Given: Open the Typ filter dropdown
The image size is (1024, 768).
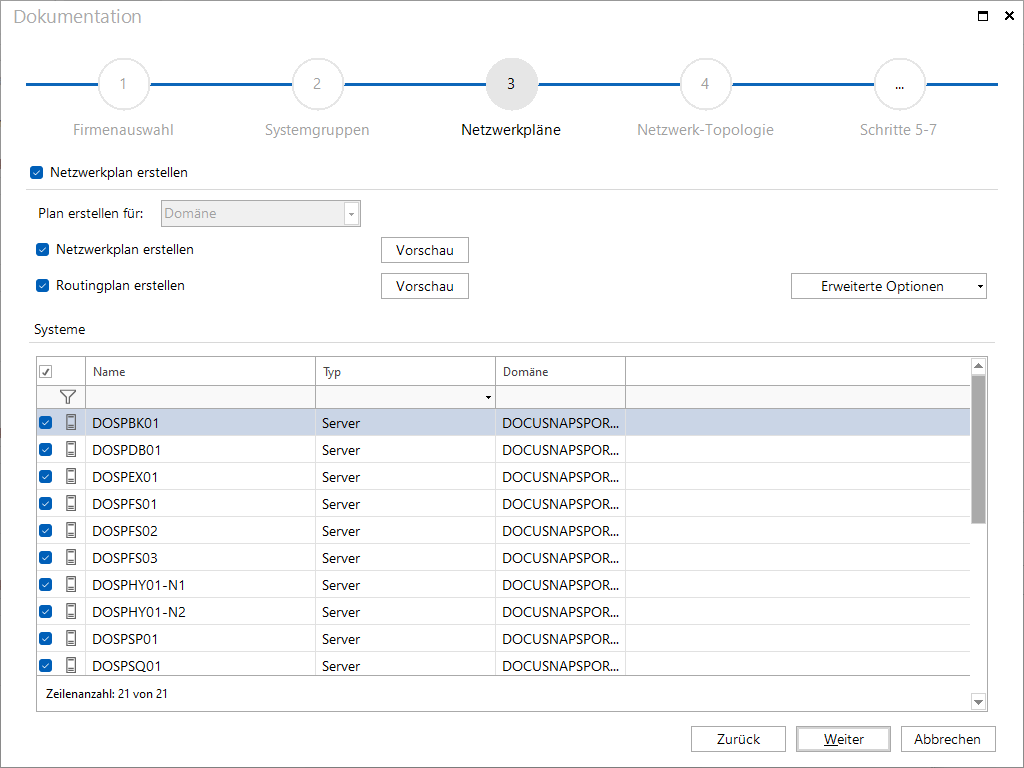Looking at the screenshot, I should pyautogui.click(x=488, y=397).
